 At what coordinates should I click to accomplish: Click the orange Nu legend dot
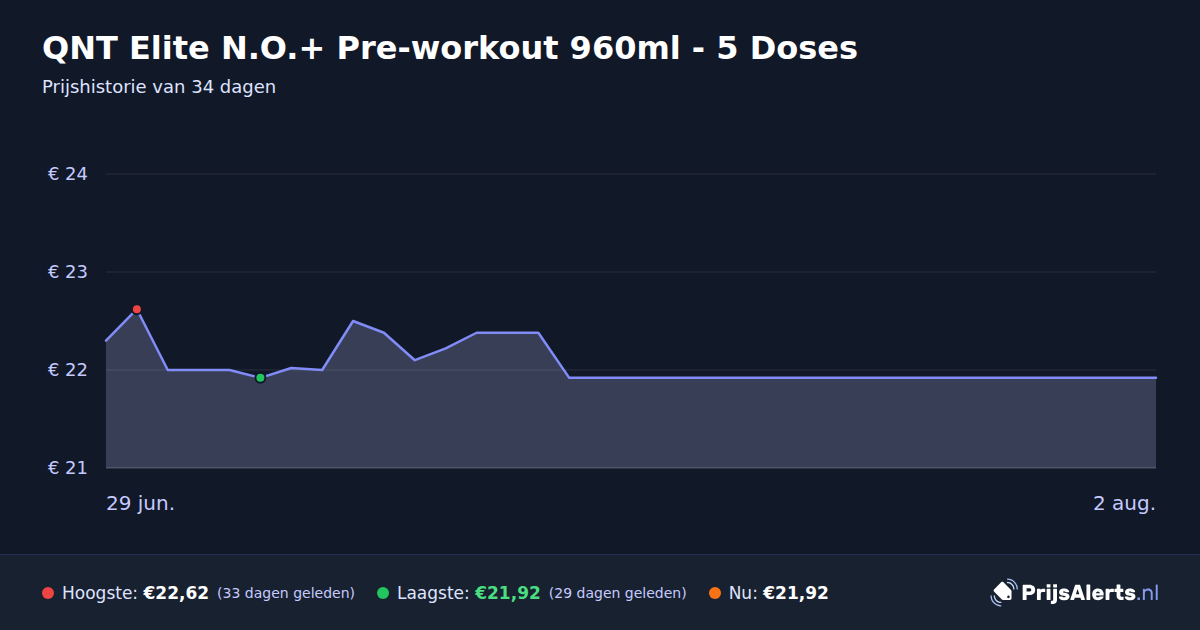(x=715, y=593)
